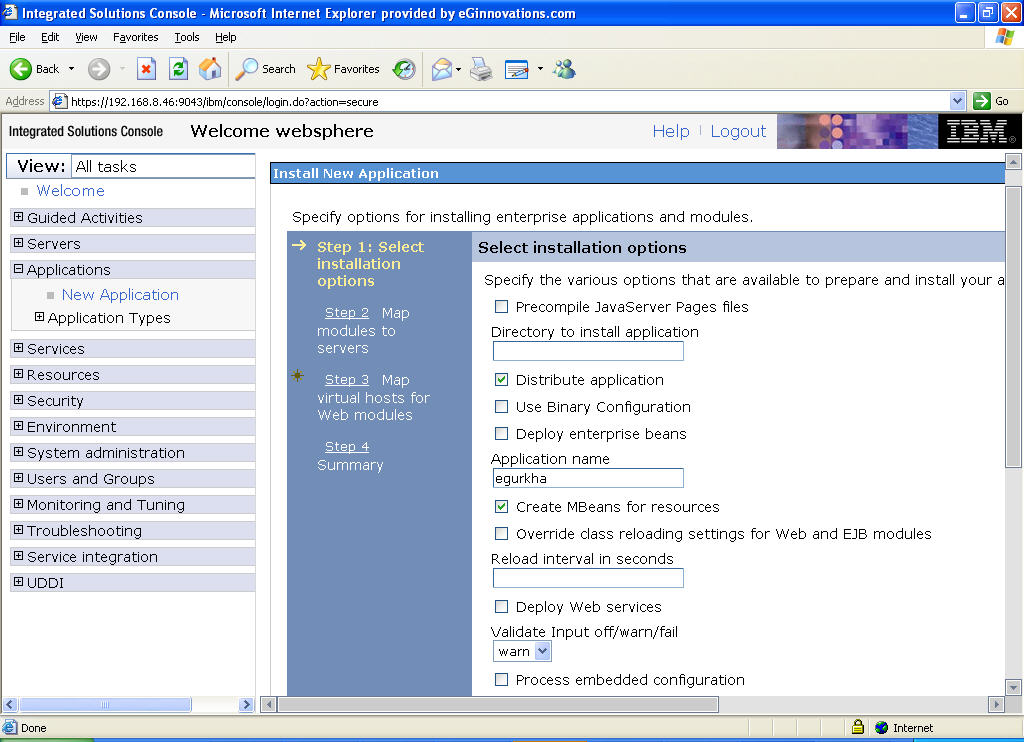Click Reload interval in seconds field
This screenshot has width=1024, height=742.
[588, 578]
